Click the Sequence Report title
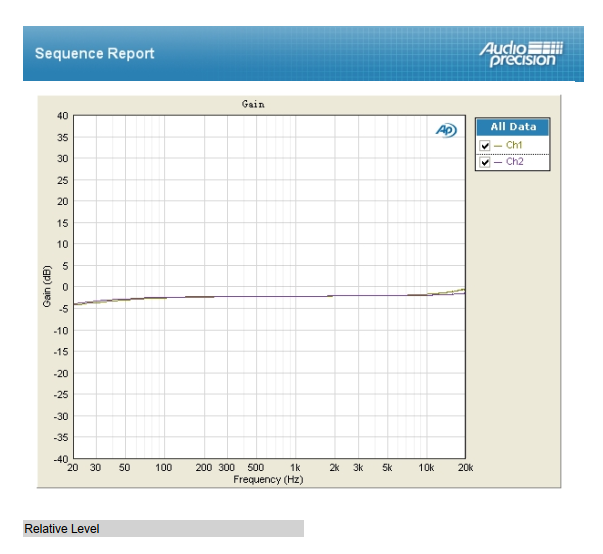 95,54
